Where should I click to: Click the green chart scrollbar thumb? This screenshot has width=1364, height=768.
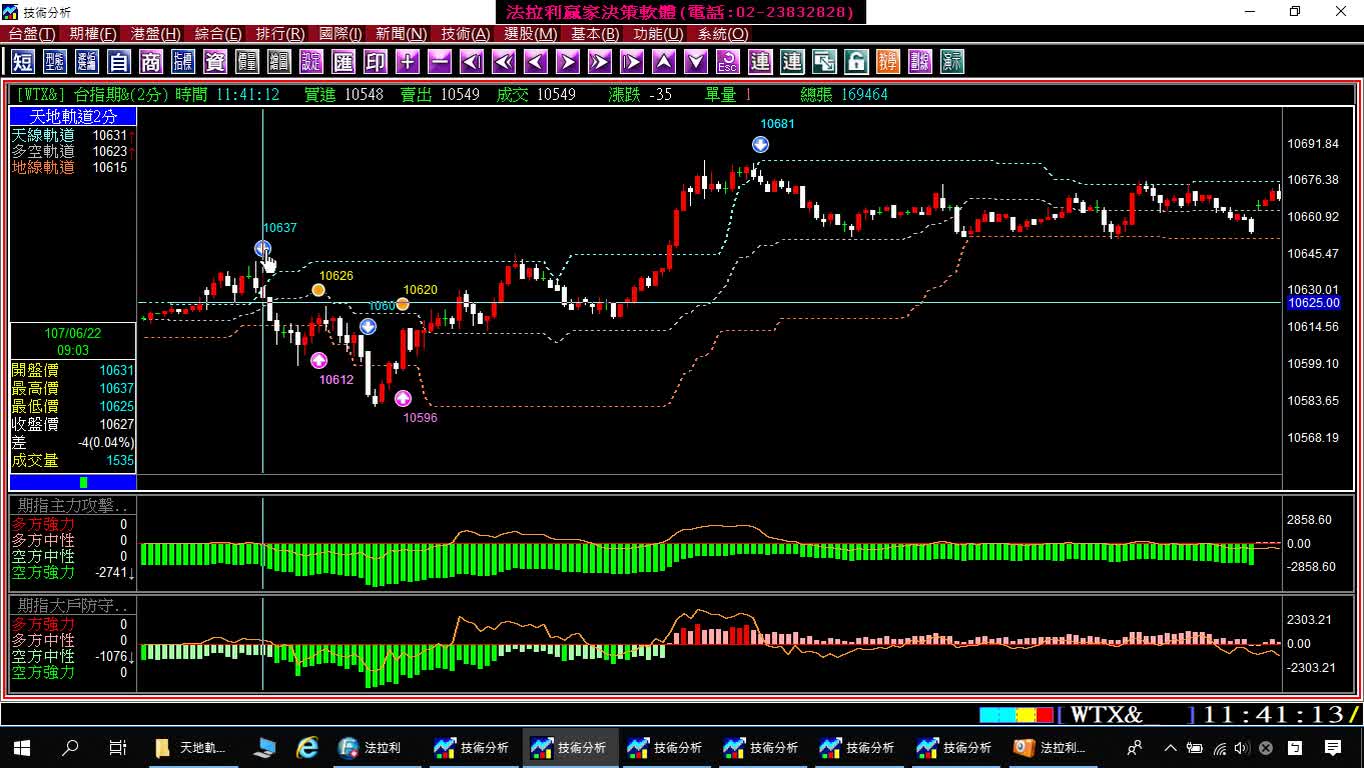coord(84,482)
